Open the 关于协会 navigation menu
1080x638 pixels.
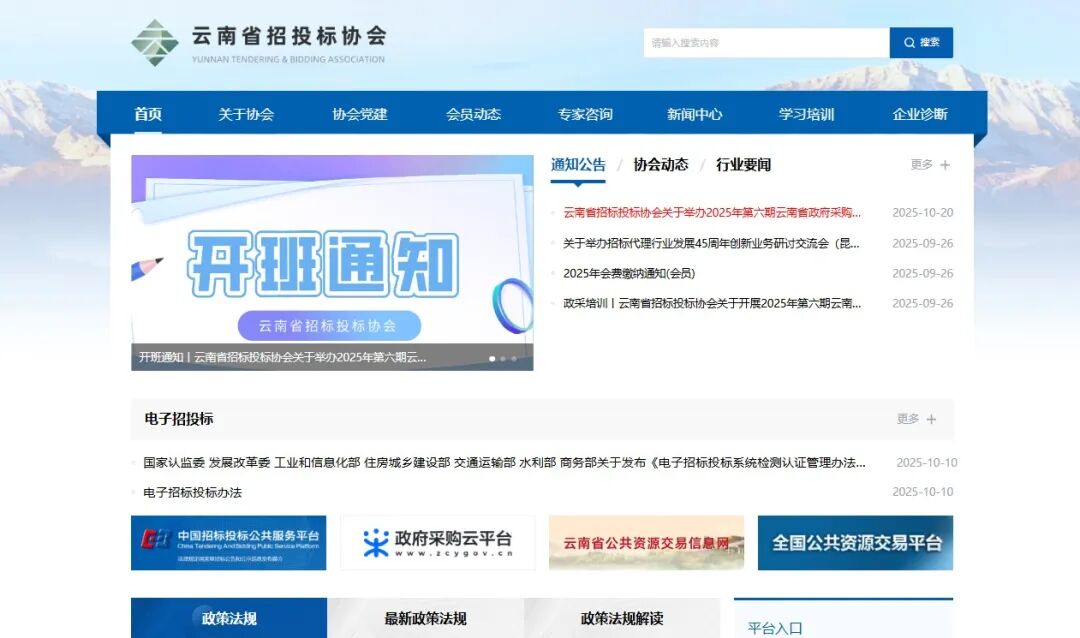[x=246, y=114]
